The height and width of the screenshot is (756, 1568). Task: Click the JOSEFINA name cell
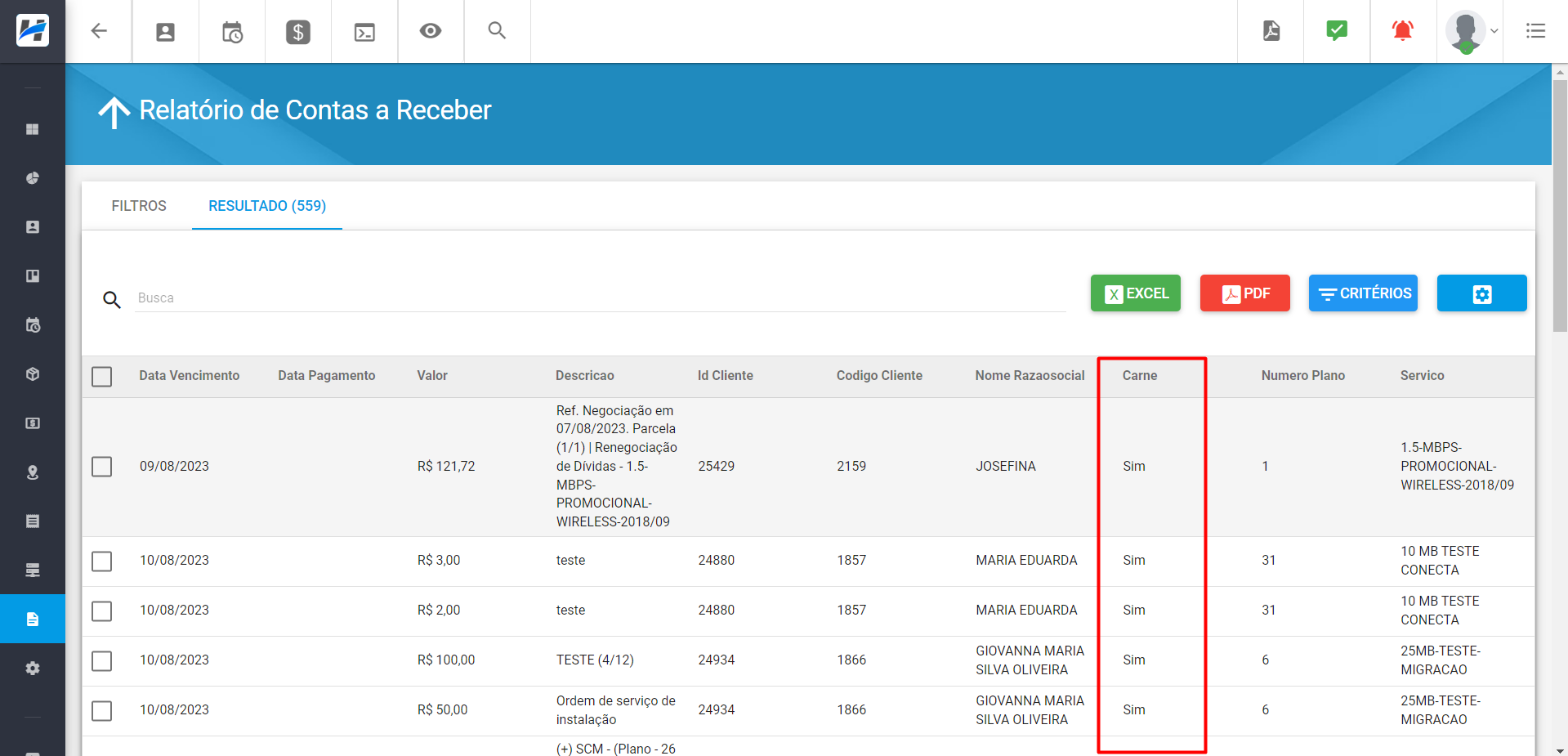(1006, 467)
